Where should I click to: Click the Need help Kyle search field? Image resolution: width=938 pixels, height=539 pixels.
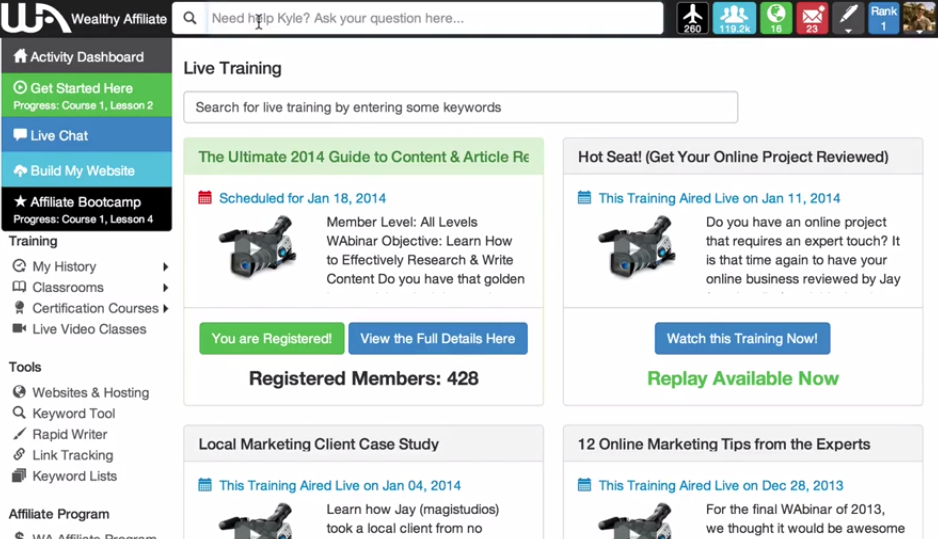(435, 18)
